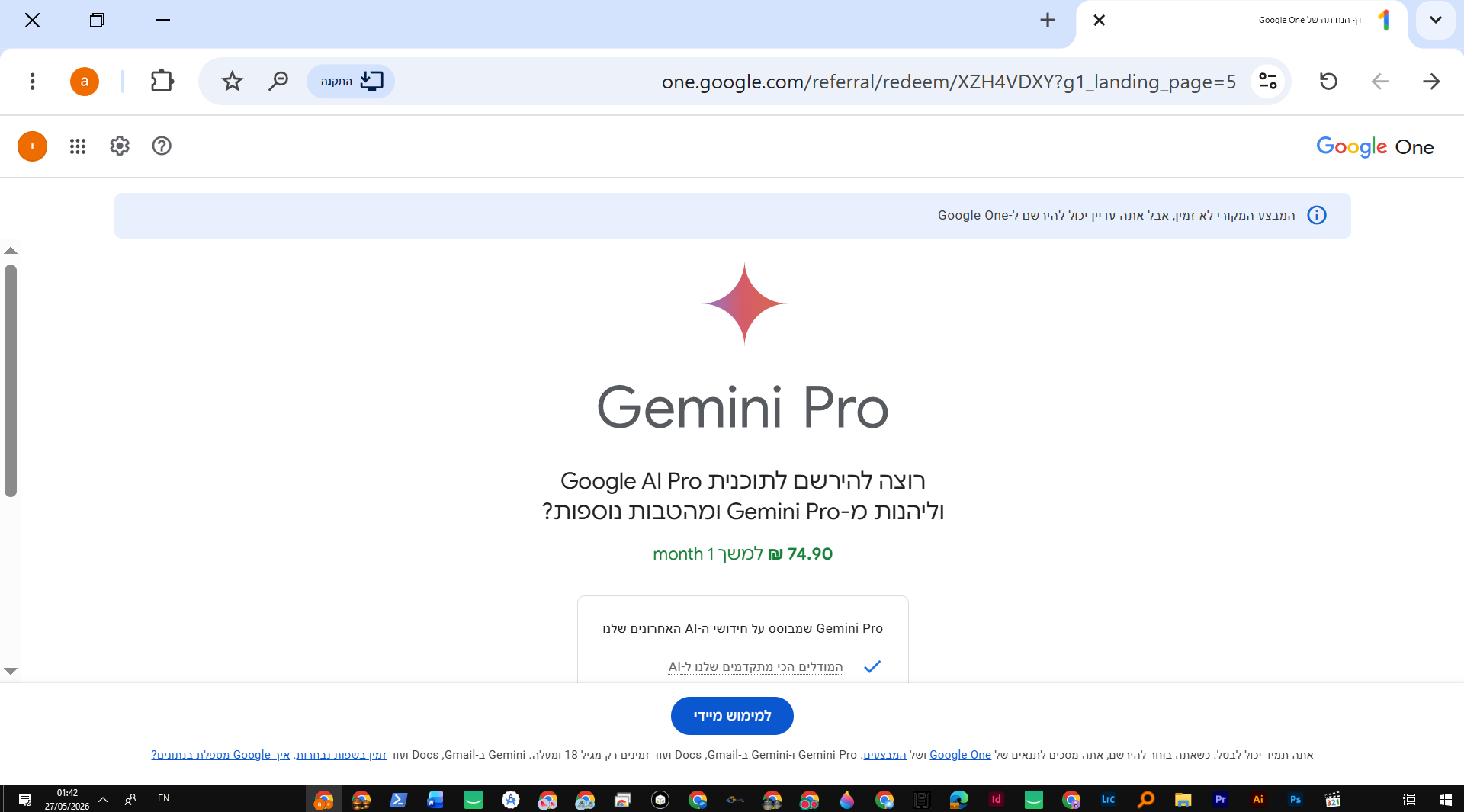Open the zoom magnifier in address bar
The image size is (1464, 812).
point(278,82)
